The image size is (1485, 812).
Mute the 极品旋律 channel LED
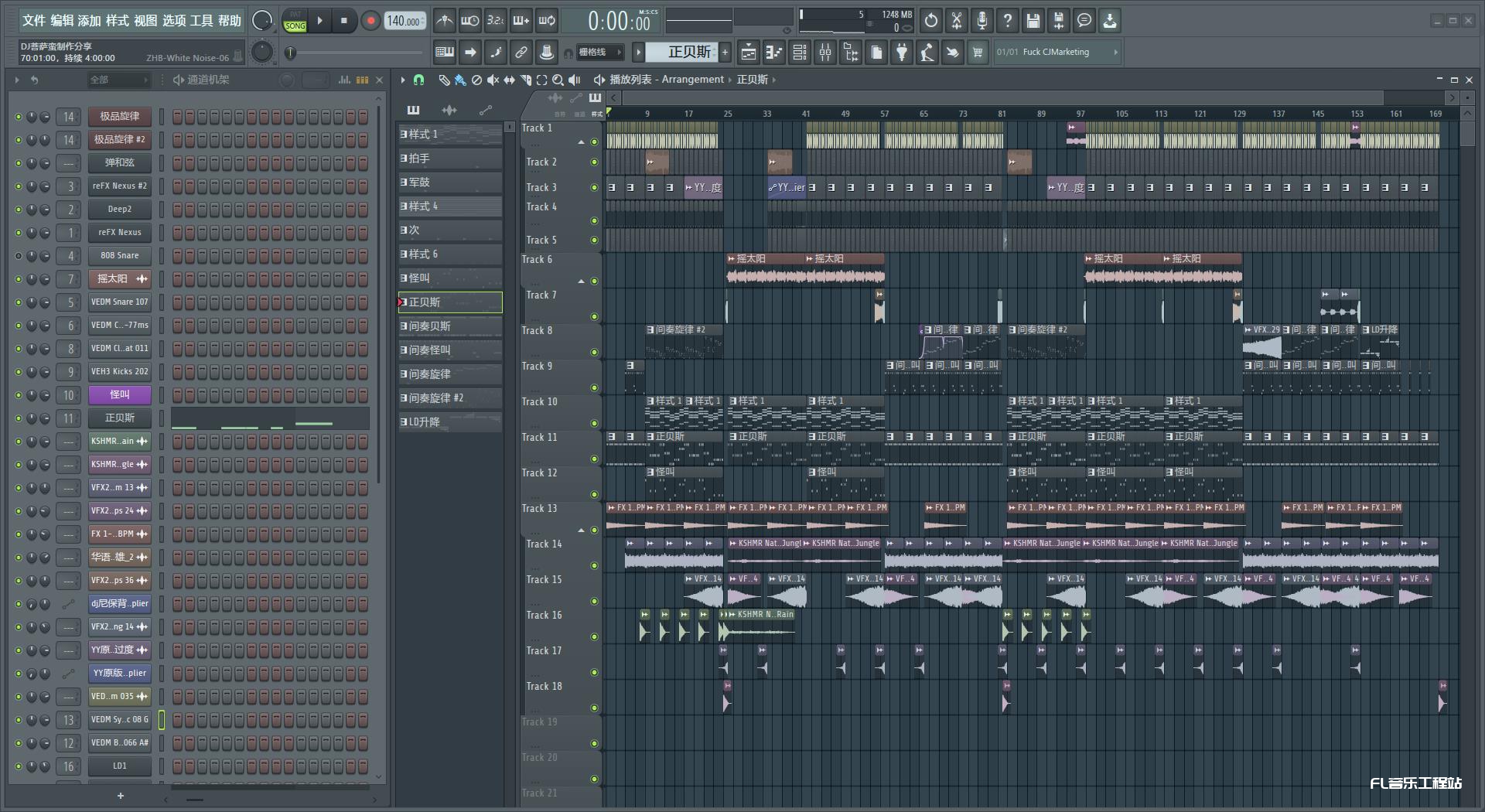click(x=19, y=117)
